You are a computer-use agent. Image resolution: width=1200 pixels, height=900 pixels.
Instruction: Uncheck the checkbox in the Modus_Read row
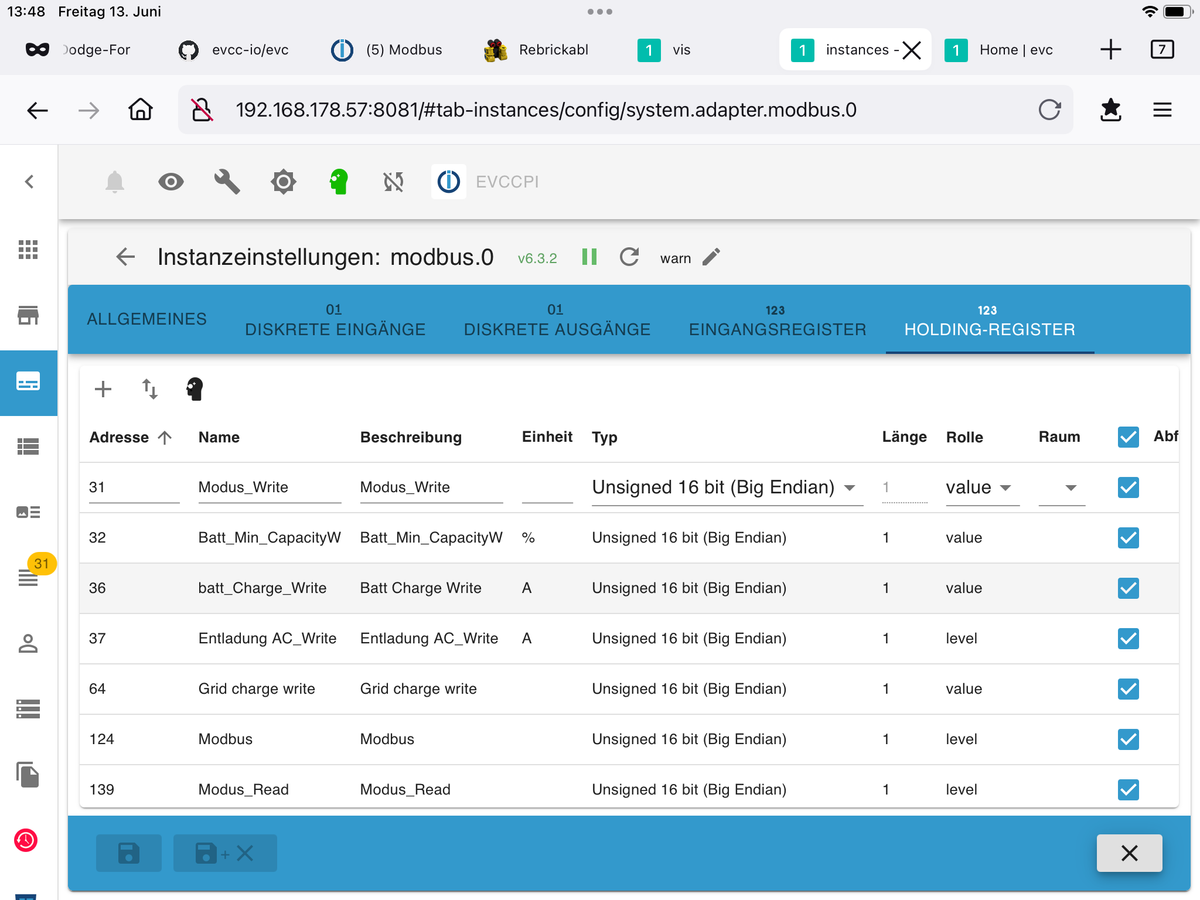(x=1128, y=789)
